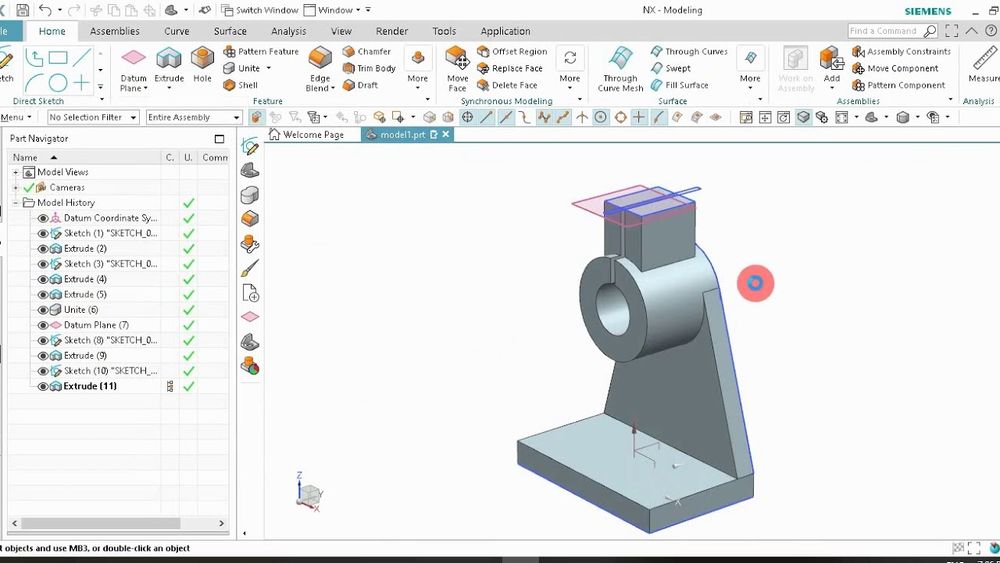Click More in Synchronous Modeling group

click(570, 69)
